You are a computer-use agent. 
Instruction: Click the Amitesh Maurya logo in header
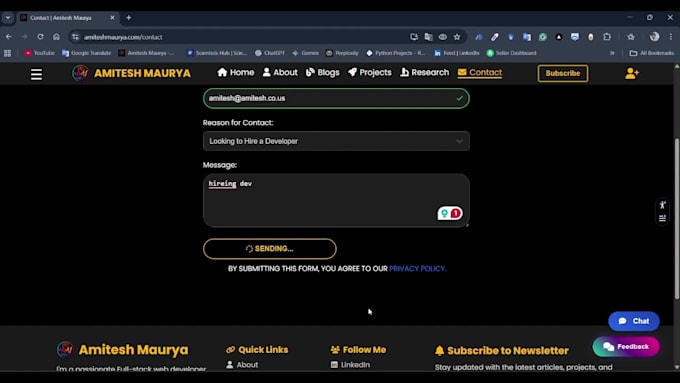coord(131,73)
